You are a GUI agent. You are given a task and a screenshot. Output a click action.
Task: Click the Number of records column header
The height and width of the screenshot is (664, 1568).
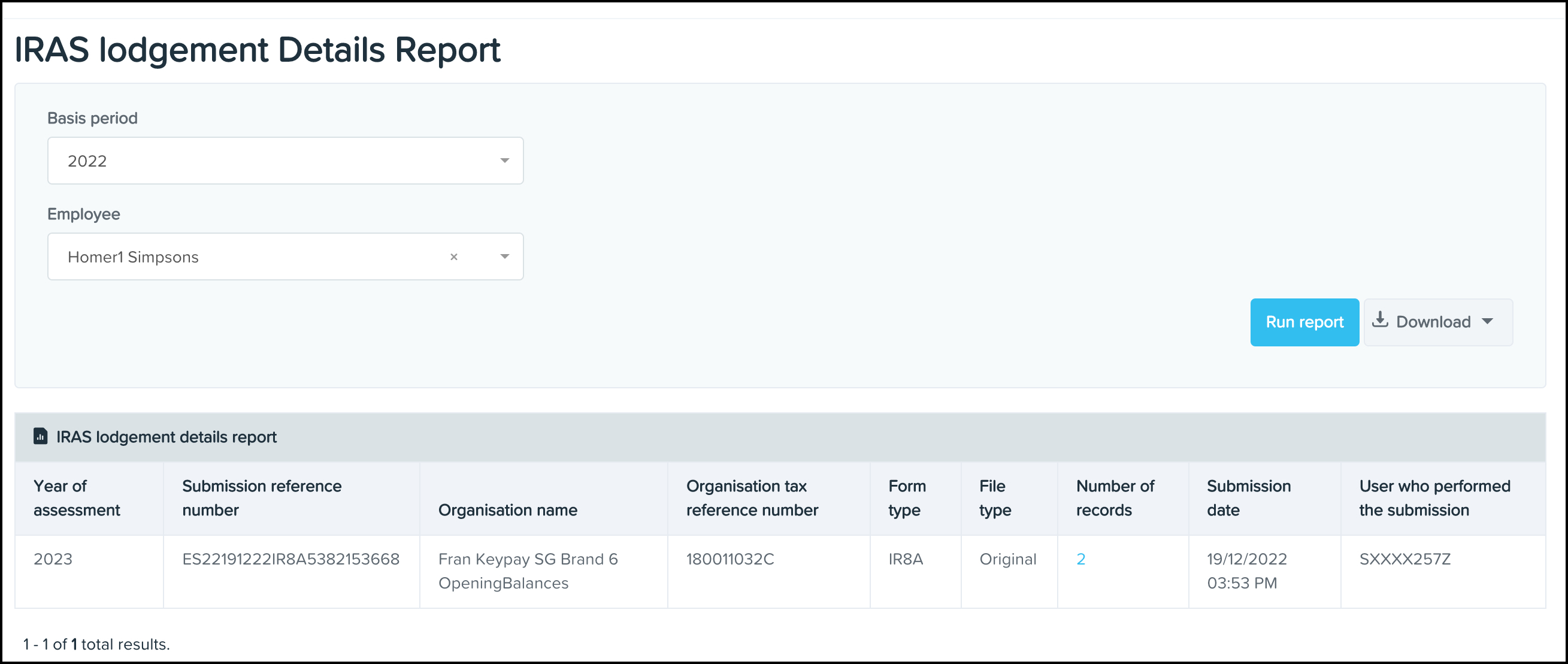pos(1115,497)
